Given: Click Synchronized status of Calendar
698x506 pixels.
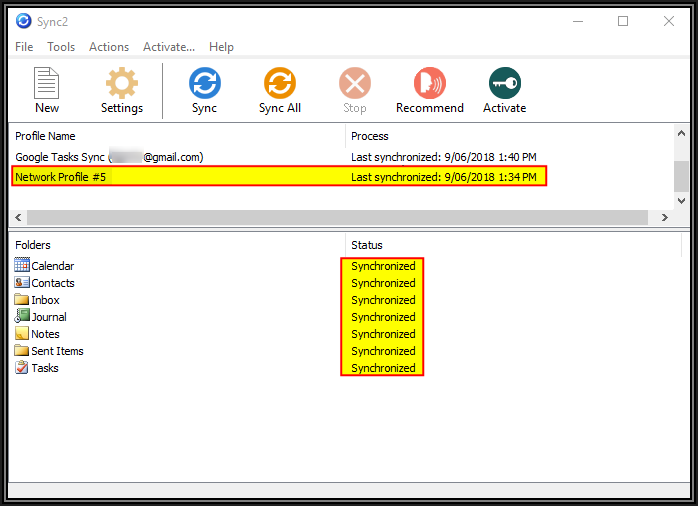Looking at the screenshot, I should pos(383,266).
